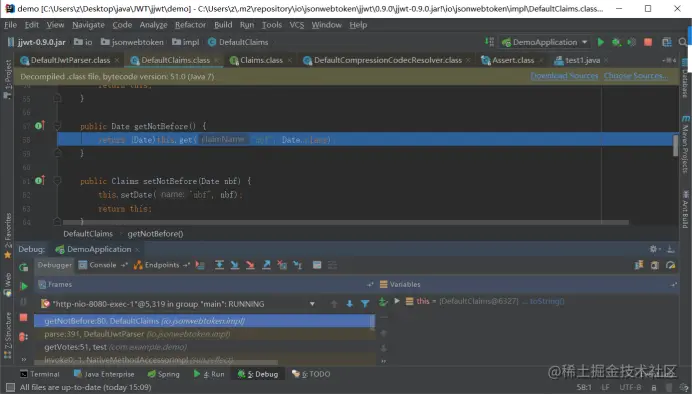Click editor vertical scrollbar thumb
This screenshot has height=394, width=692.
(x=675, y=145)
